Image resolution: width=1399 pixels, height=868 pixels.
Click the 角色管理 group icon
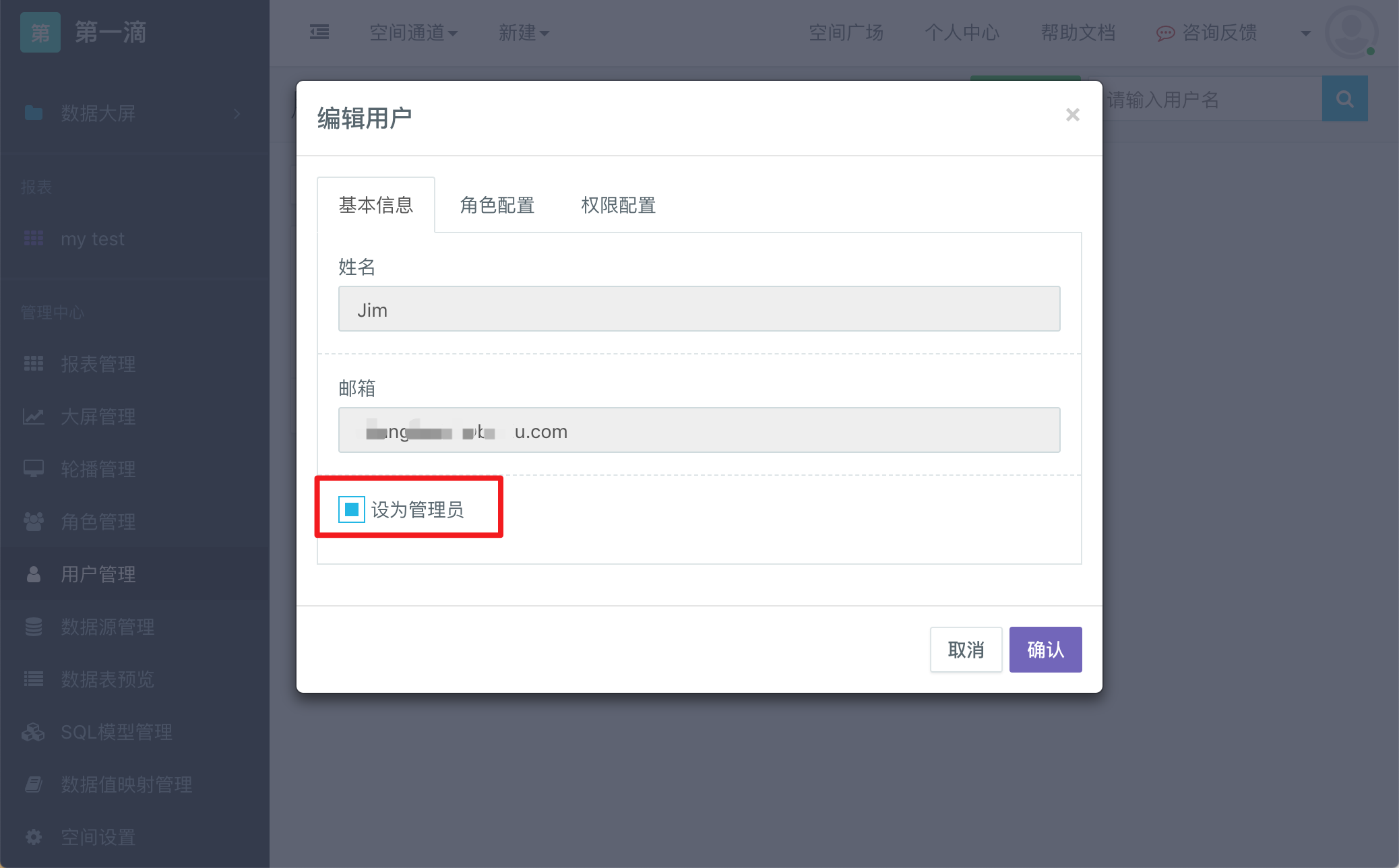[34, 521]
